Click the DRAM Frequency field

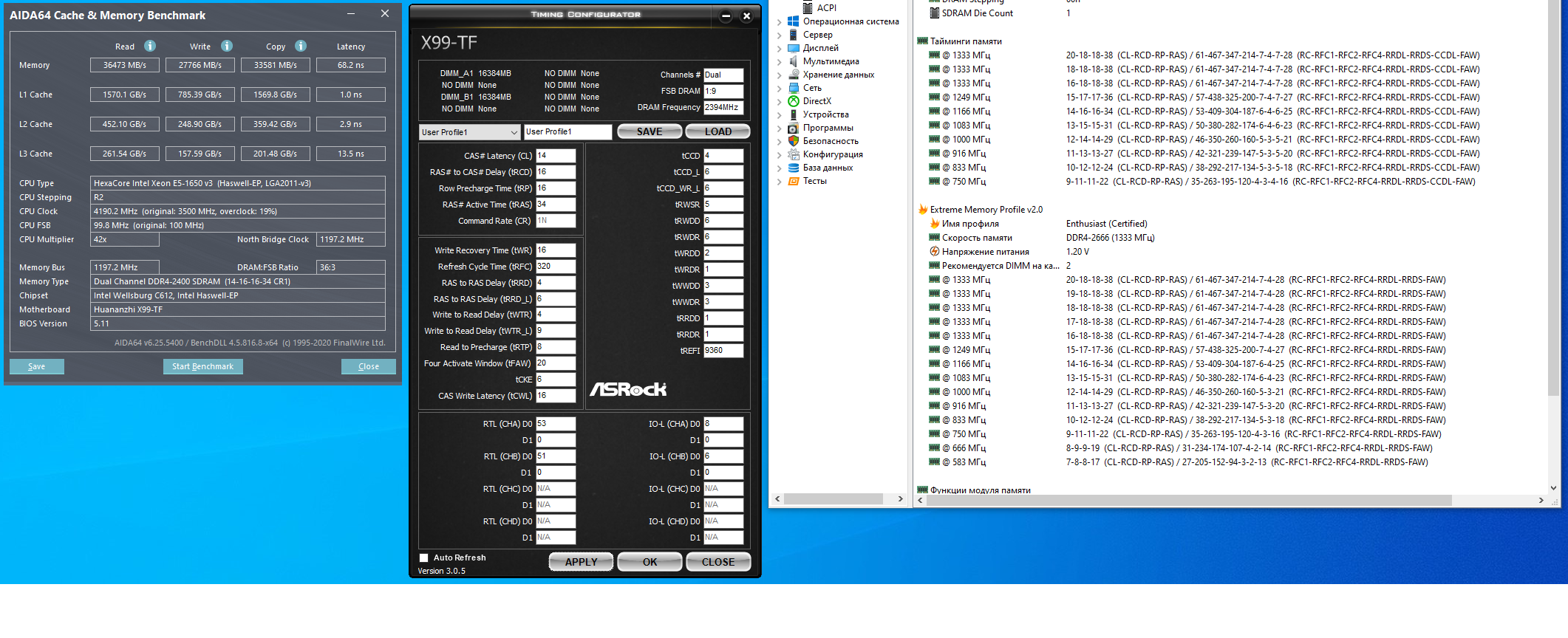click(x=723, y=107)
